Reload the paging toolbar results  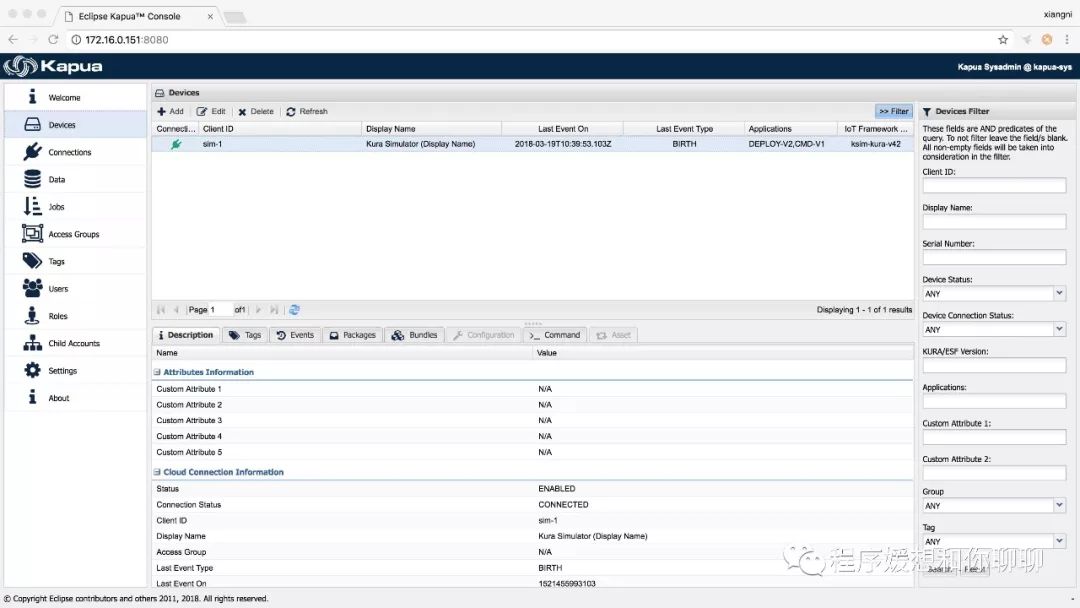click(x=294, y=310)
